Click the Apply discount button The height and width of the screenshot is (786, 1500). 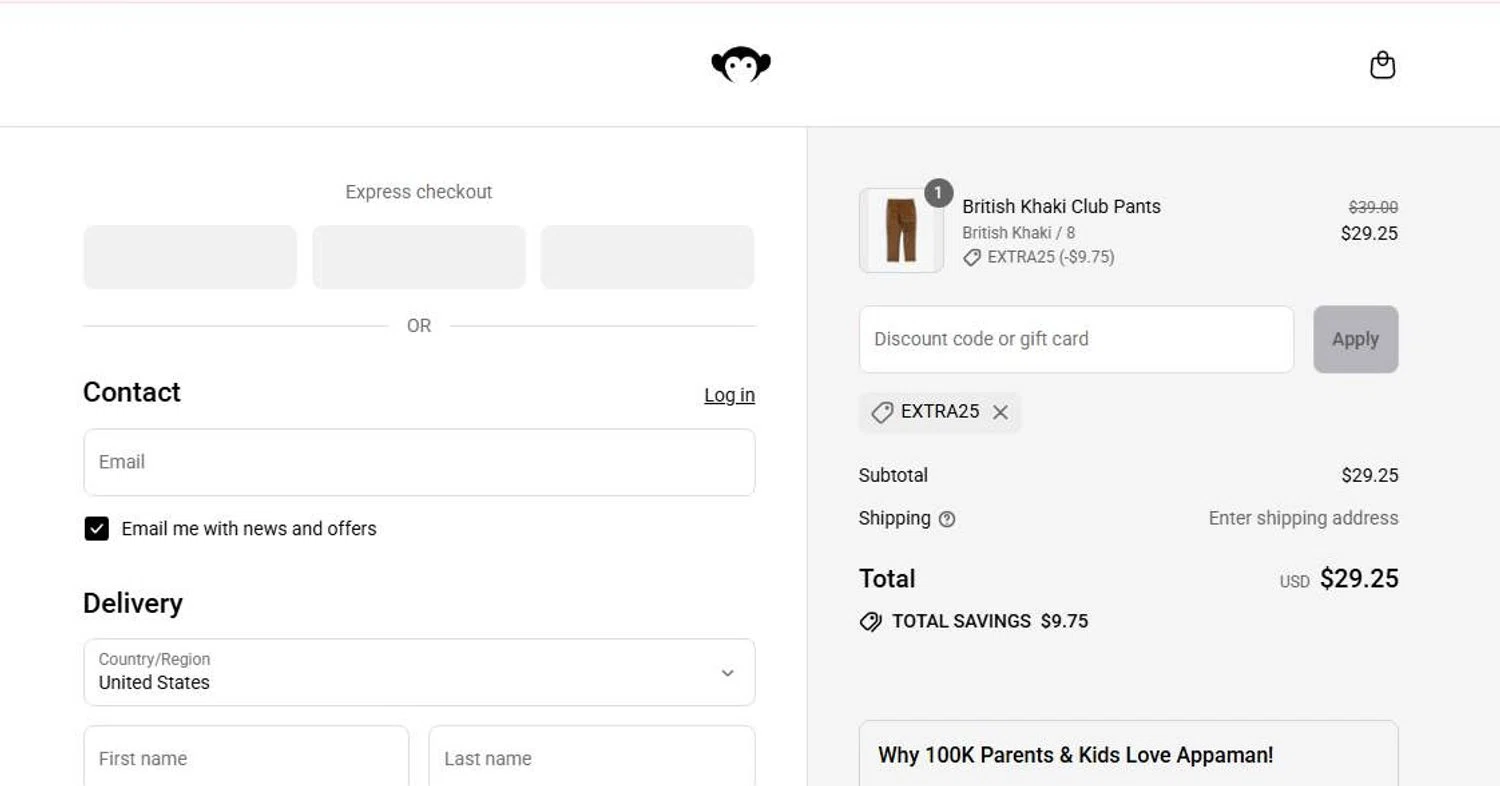tap(1355, 339)
